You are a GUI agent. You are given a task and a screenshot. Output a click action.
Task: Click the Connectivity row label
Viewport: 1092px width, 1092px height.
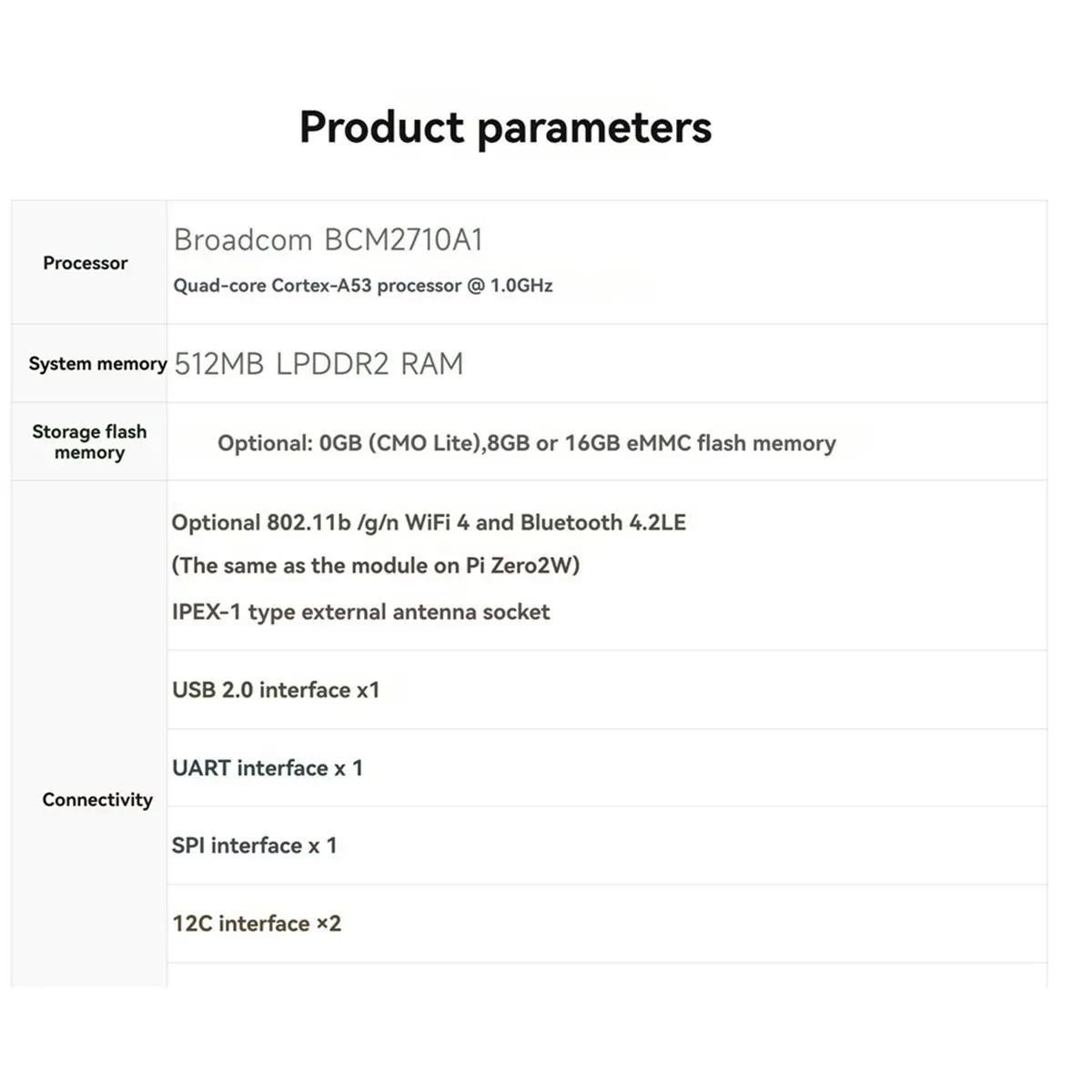tap(97, 800)
